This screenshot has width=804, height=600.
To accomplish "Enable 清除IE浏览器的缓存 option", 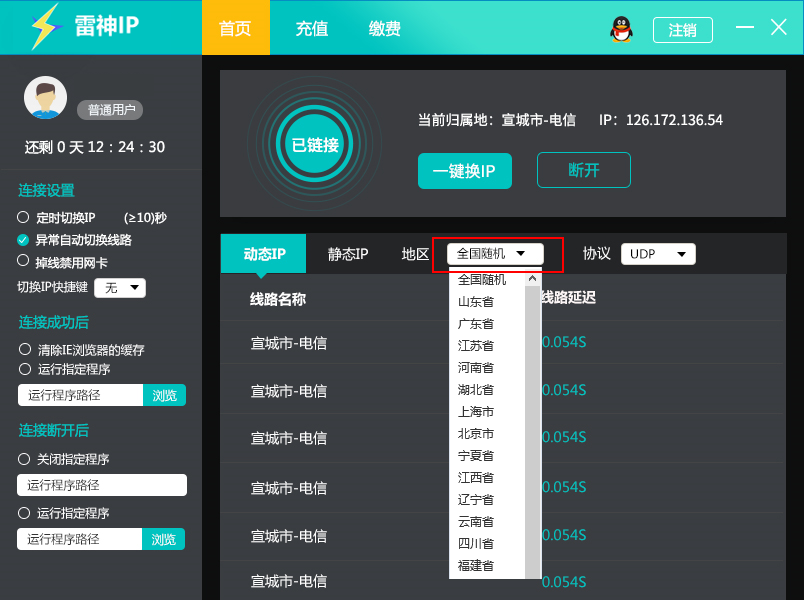I will [25, 349].
